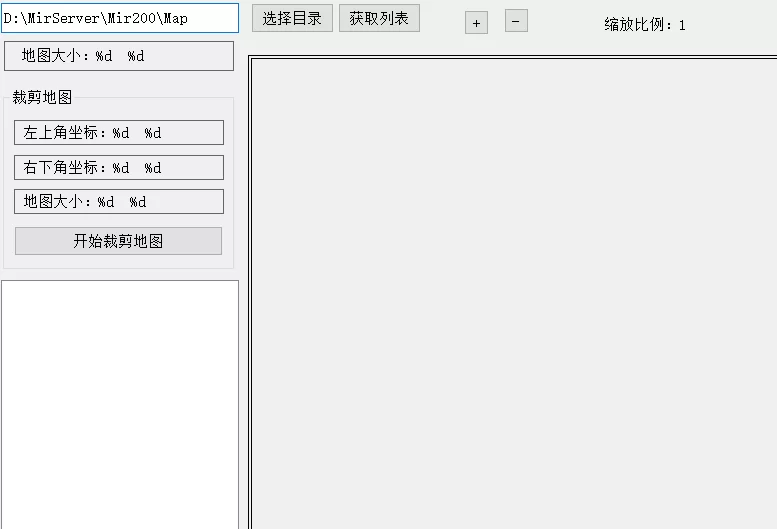The height and width of the screenshot is (529, 777).
Task: Click the 右下角坐标 field
Action: point(119,167)
